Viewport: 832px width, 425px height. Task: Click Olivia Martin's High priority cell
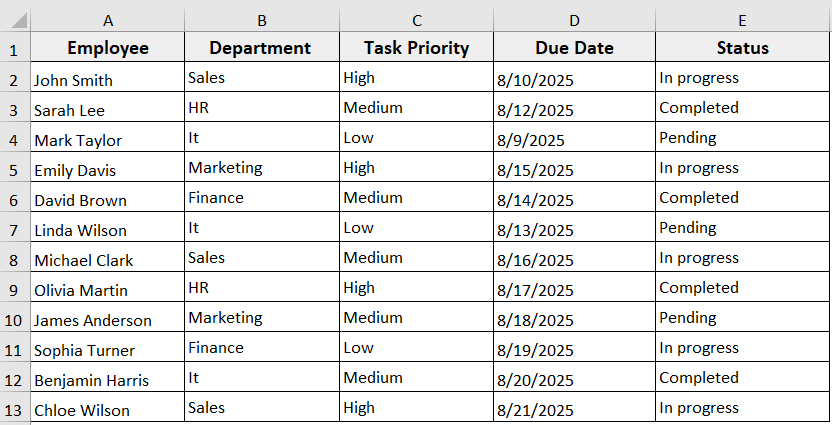point(416,288)
